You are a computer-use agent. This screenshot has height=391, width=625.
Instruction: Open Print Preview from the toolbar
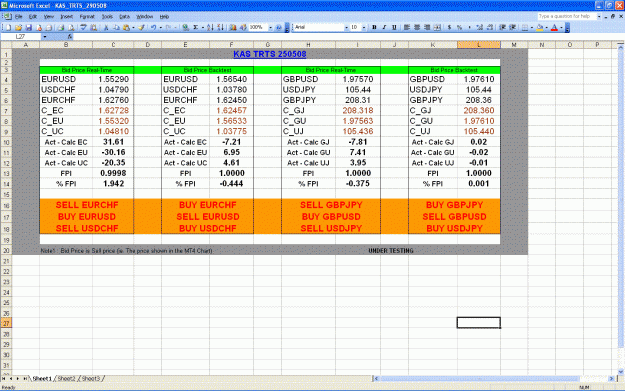coord(71,28)
